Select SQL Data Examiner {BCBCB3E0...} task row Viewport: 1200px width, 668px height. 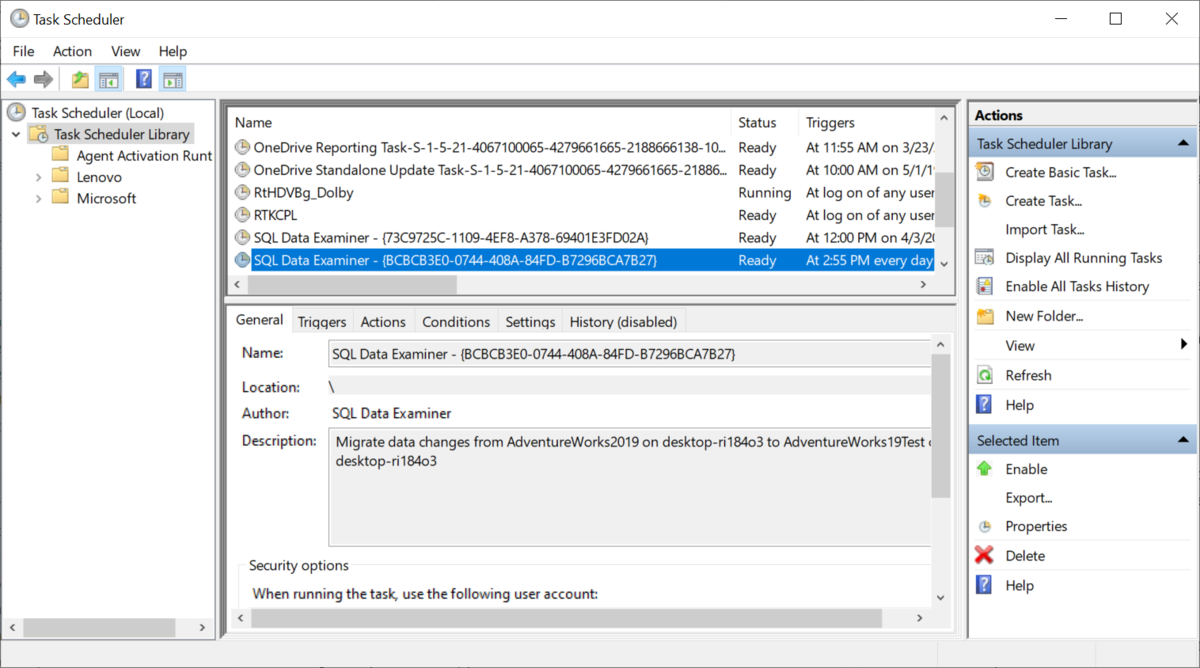pyautogui.click(x=583, y=260)
